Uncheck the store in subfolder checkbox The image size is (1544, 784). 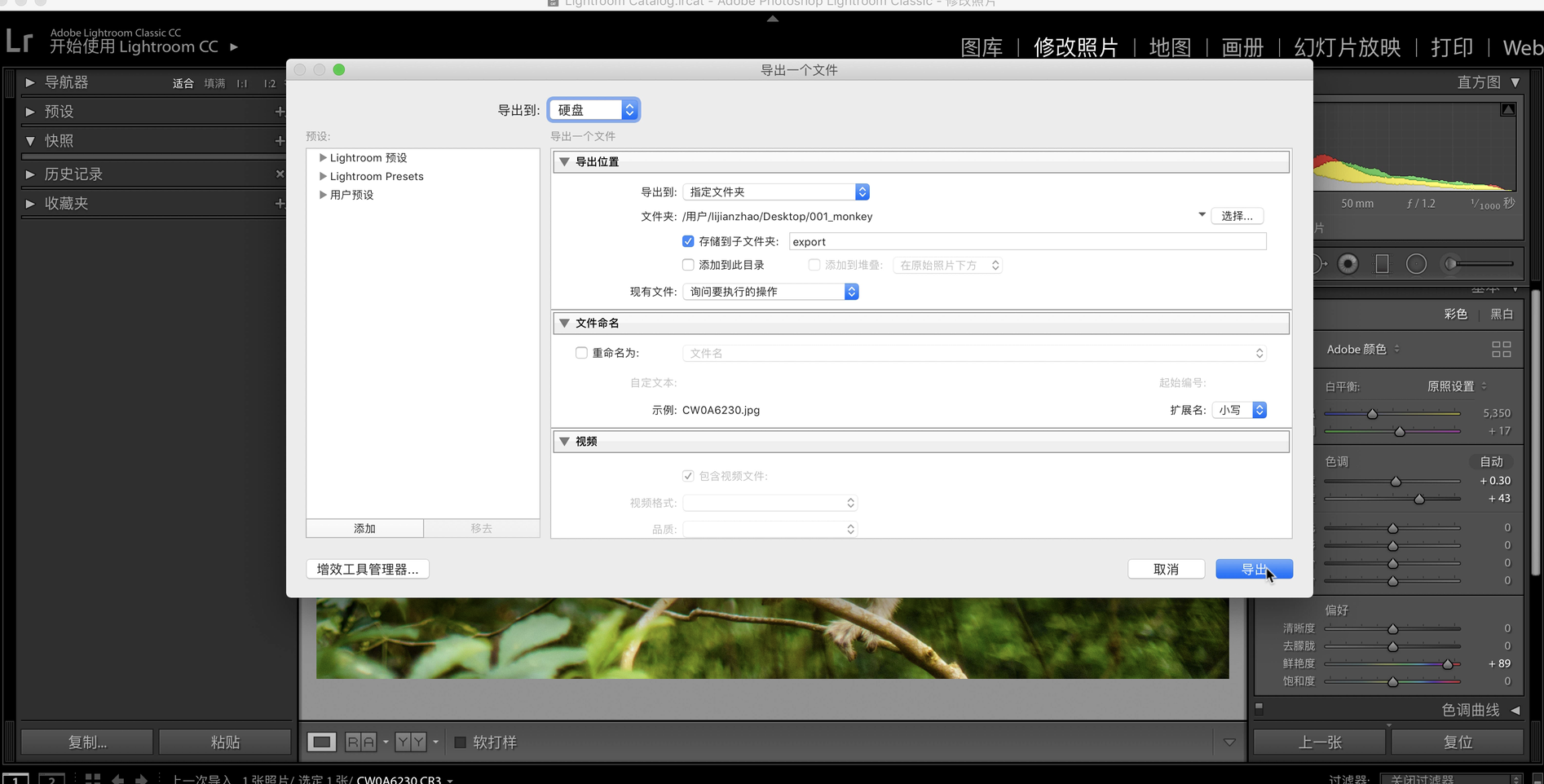688,241
